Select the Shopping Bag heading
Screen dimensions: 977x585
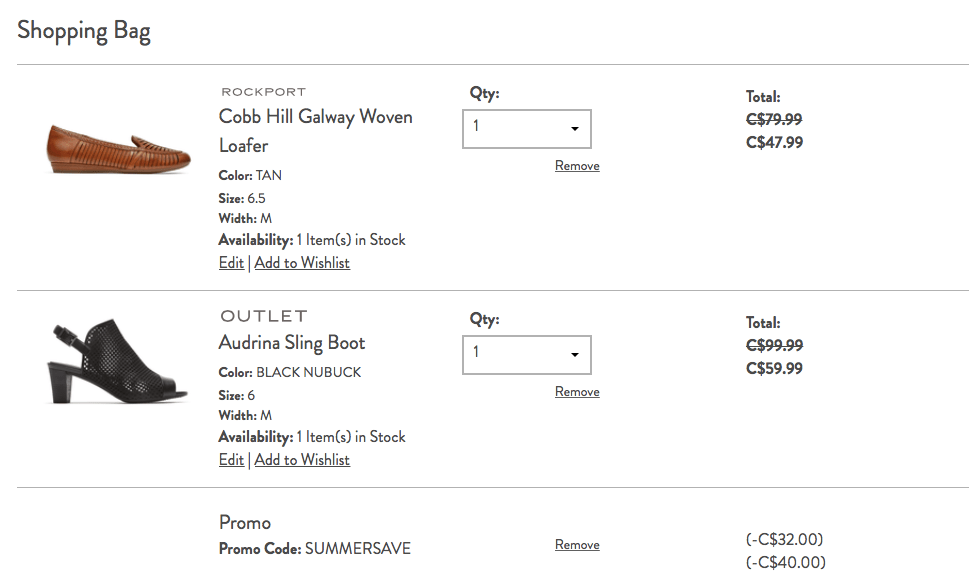pyautogui.click(x=84, y=31)
